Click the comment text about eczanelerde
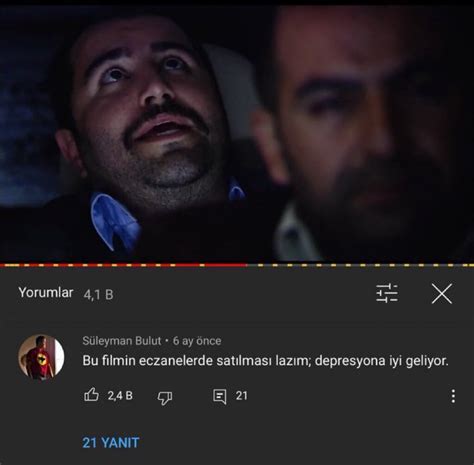 tap(265, 361)
